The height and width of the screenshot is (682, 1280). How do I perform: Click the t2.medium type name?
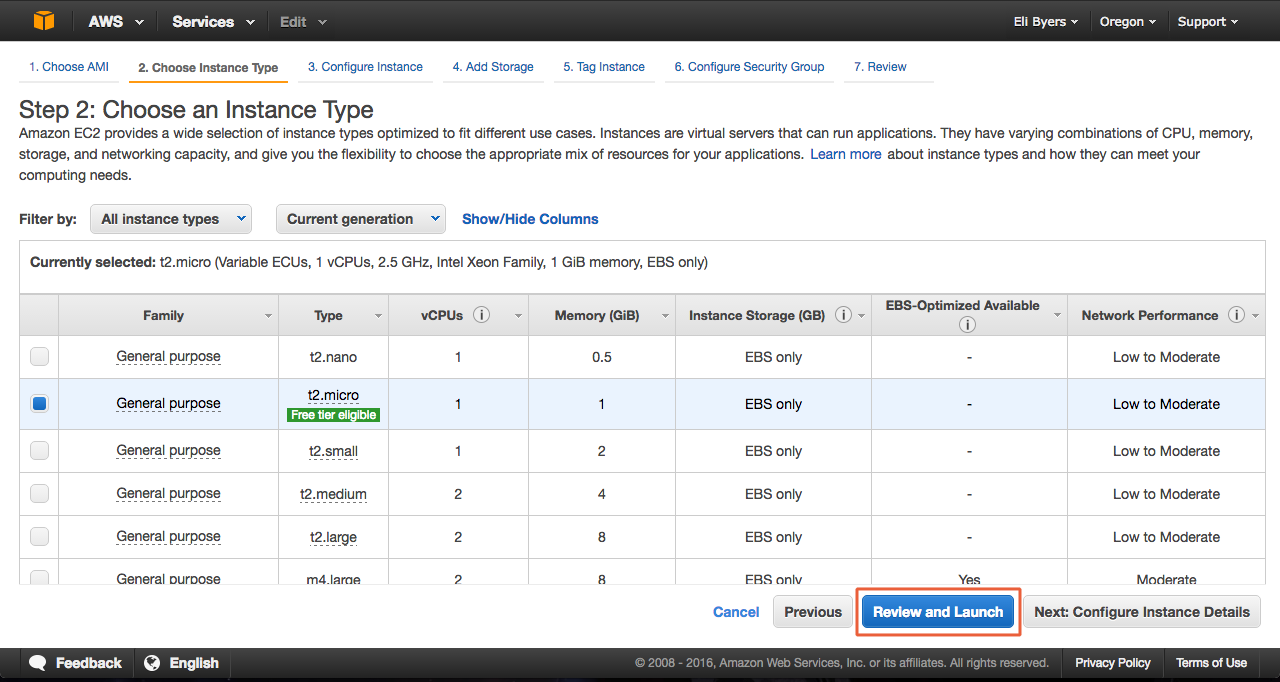pyautogui.click(x=333, y=494)
